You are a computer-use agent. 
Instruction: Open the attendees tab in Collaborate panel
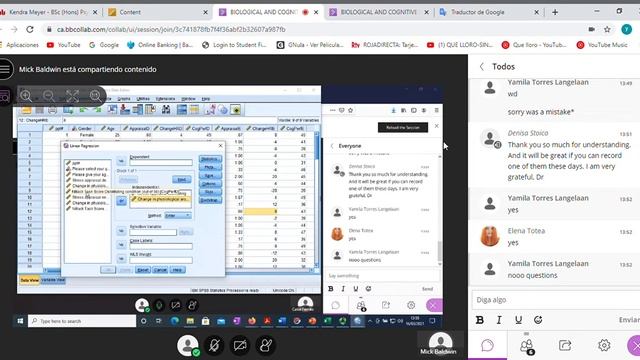[x=527, y=346]
